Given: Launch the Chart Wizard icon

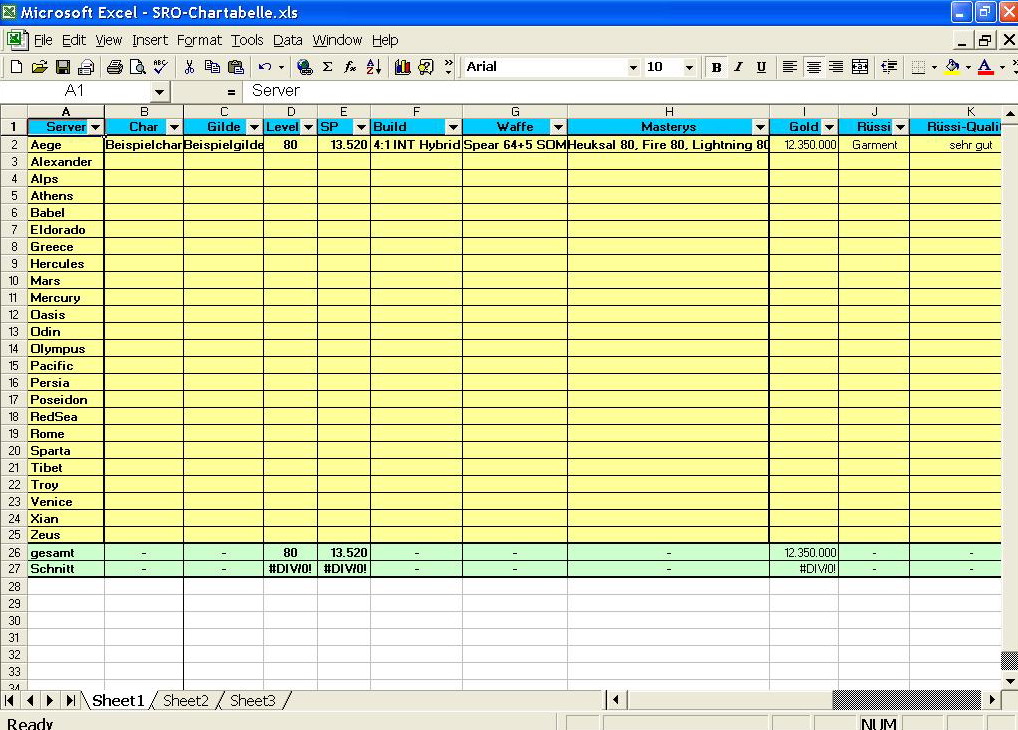Looking at the screenshot, I should coord(403,67).
